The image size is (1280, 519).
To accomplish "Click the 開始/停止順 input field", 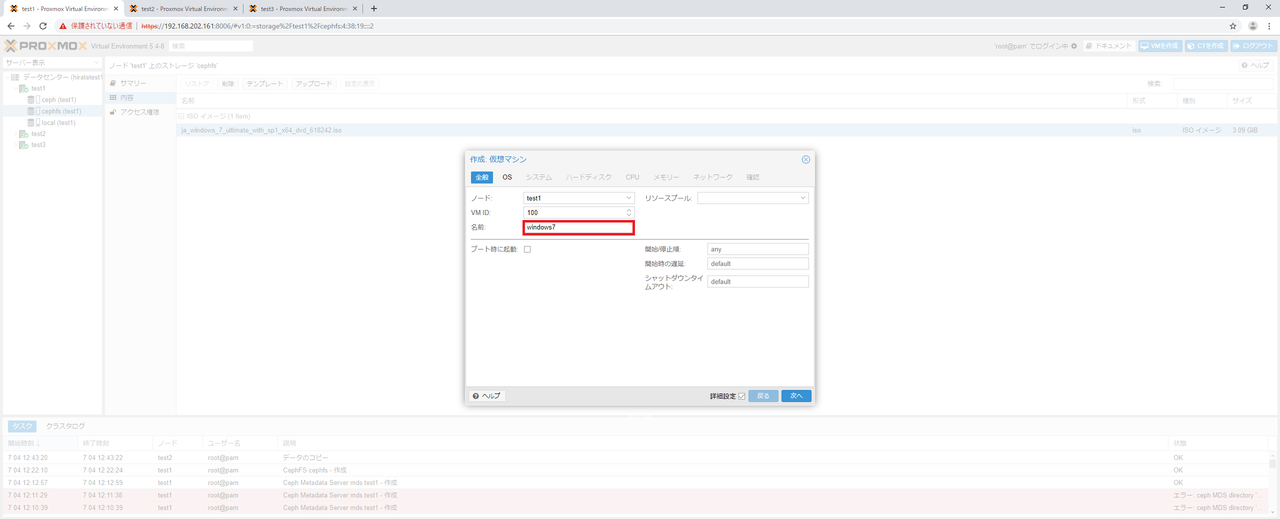I will pyautogui.click(x=757, y=248).
